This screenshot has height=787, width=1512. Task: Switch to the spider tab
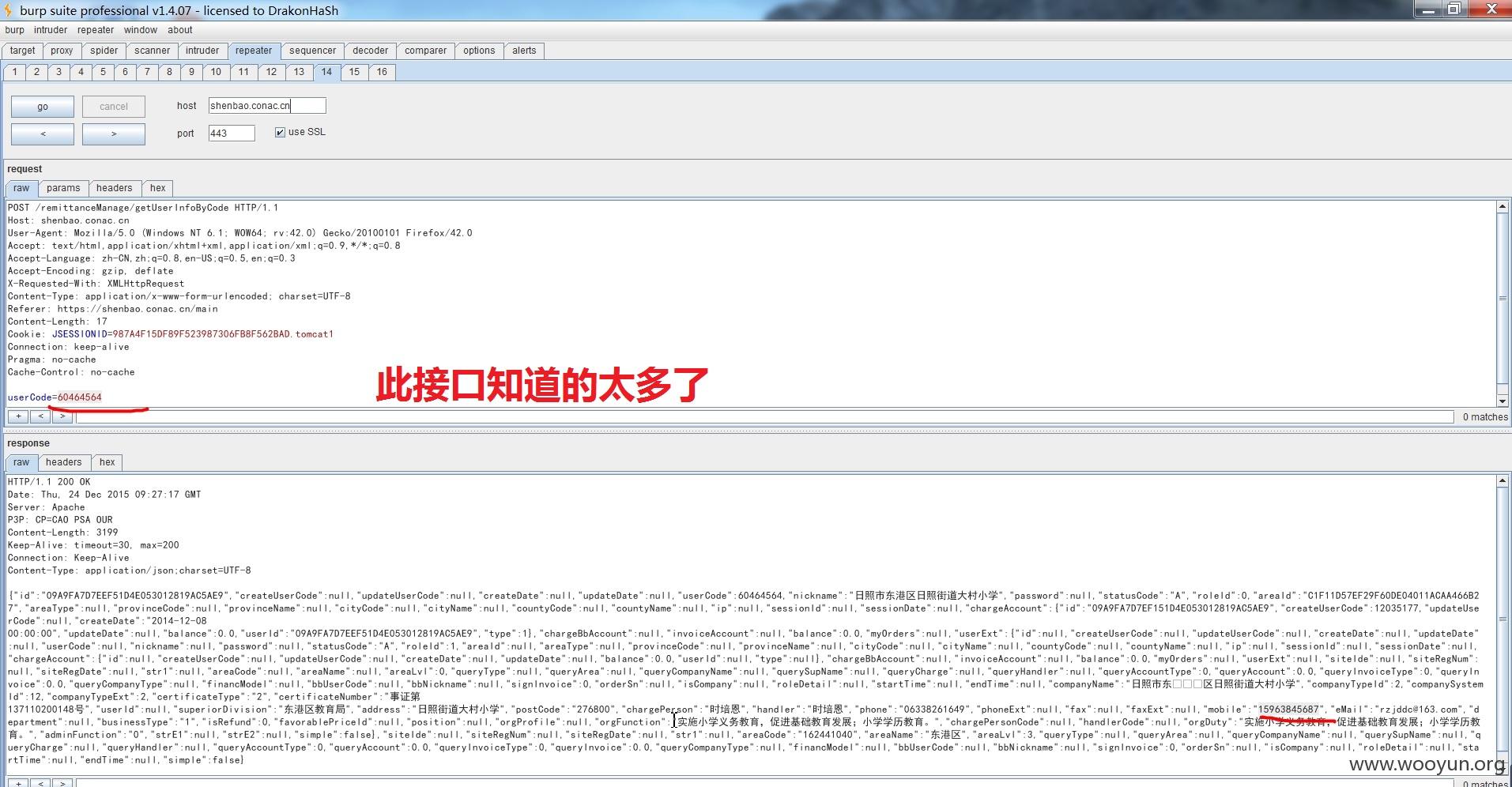click(104, 51)
